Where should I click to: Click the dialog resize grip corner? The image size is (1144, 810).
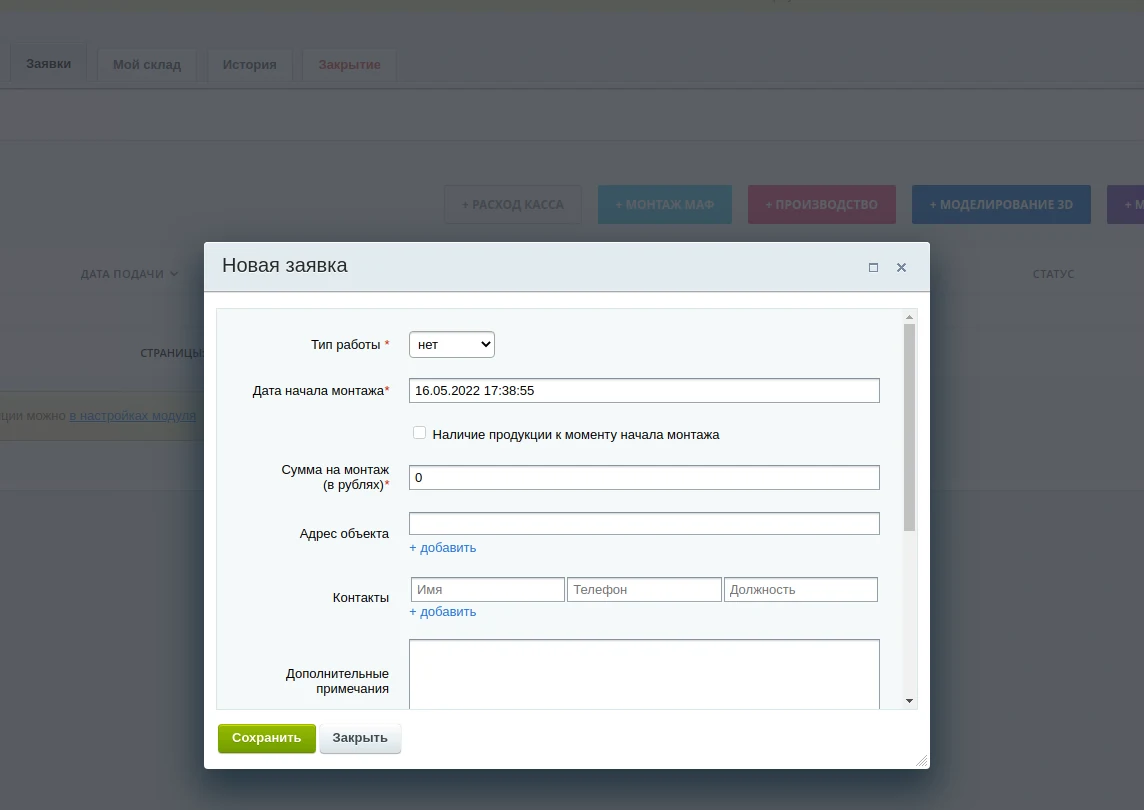tap(921, 760)
